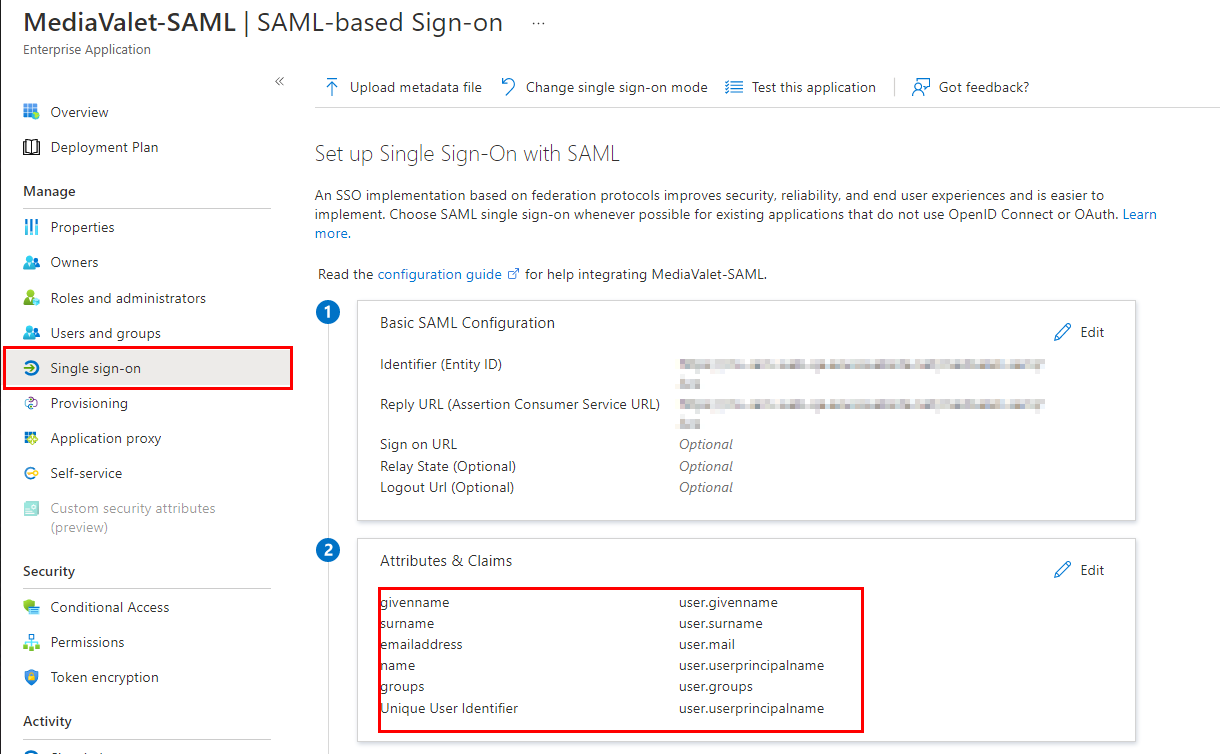Click the Self-service icon
Screen dimensions: 1220x754
31,473
